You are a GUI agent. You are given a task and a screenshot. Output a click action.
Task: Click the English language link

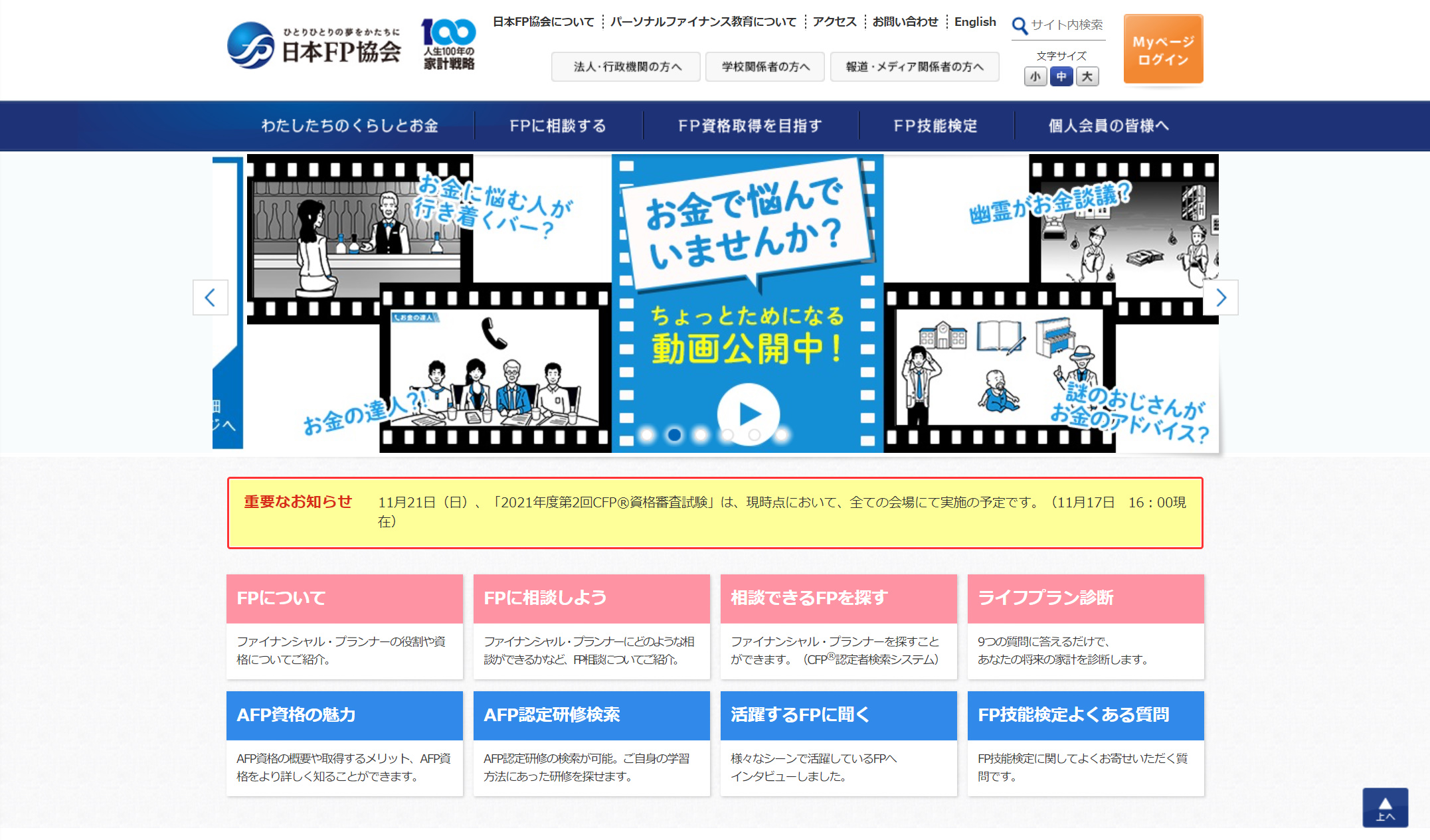974,22
